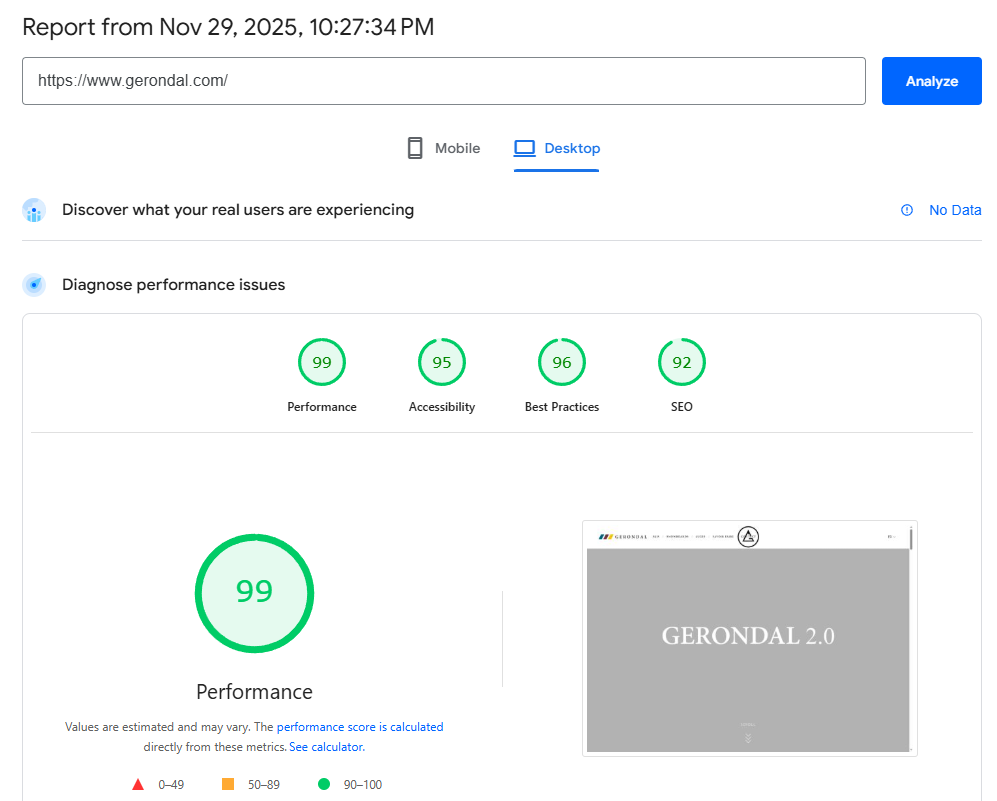Focus the URL input field with gerondal.com

click(x=443, y=81)
